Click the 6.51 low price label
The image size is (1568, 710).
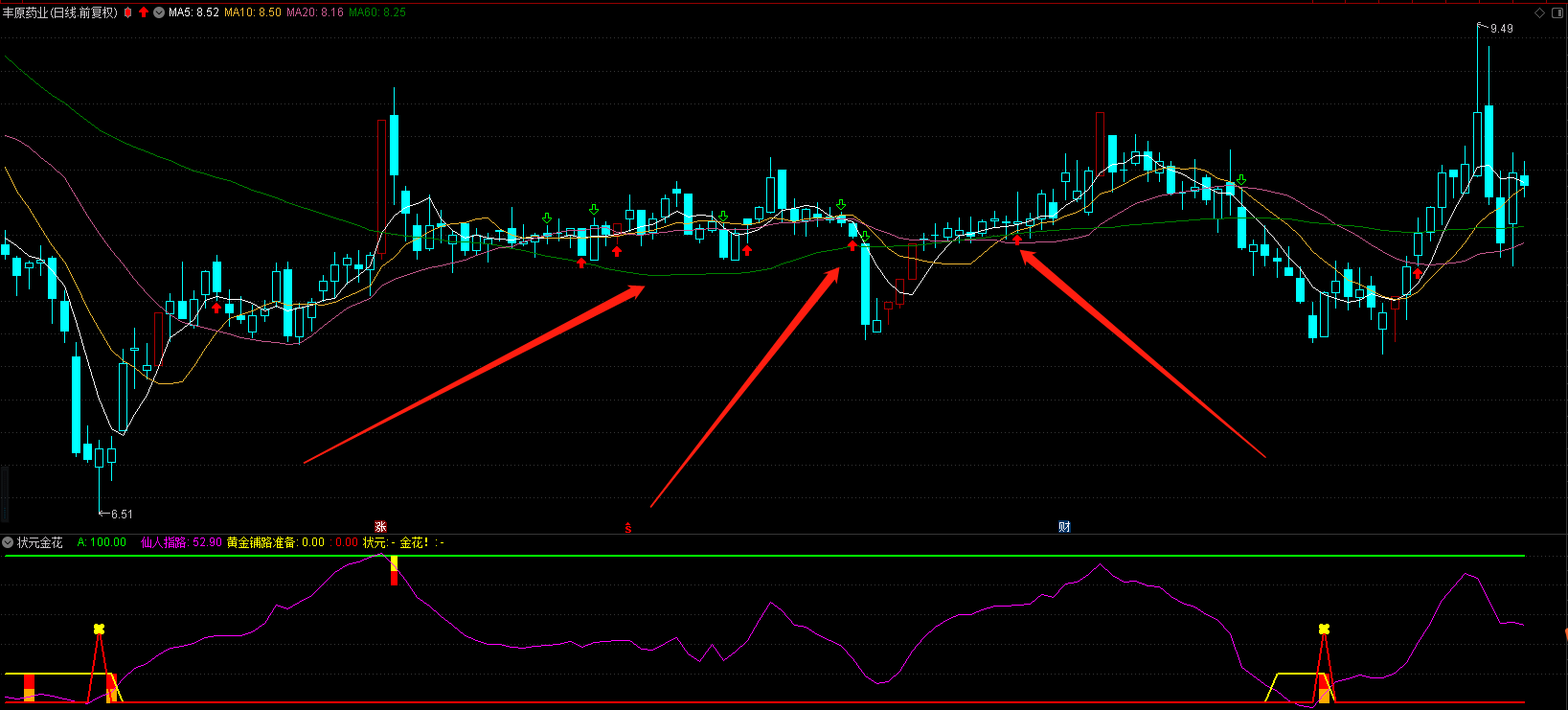[122, 515]
